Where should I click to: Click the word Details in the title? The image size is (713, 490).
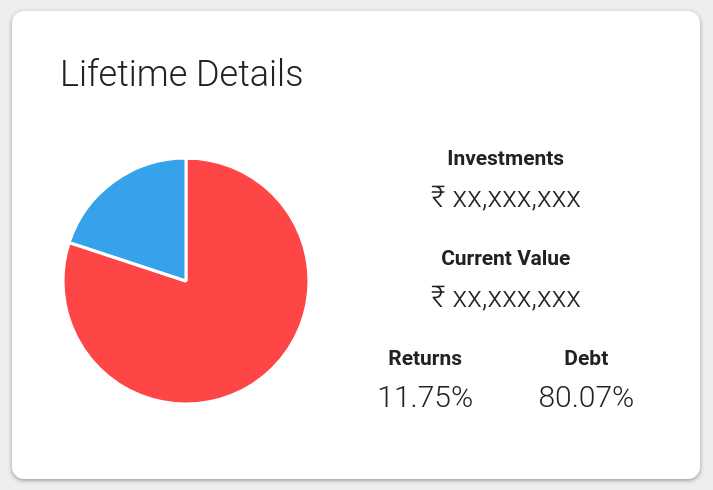point(250,73)
